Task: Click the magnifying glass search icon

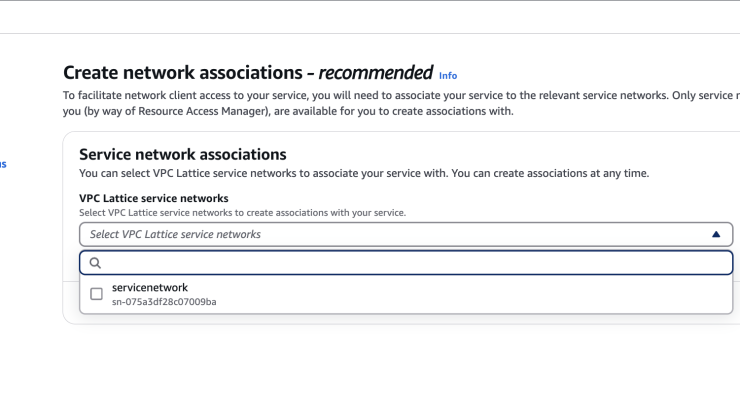Action: (x=95, y=263)
